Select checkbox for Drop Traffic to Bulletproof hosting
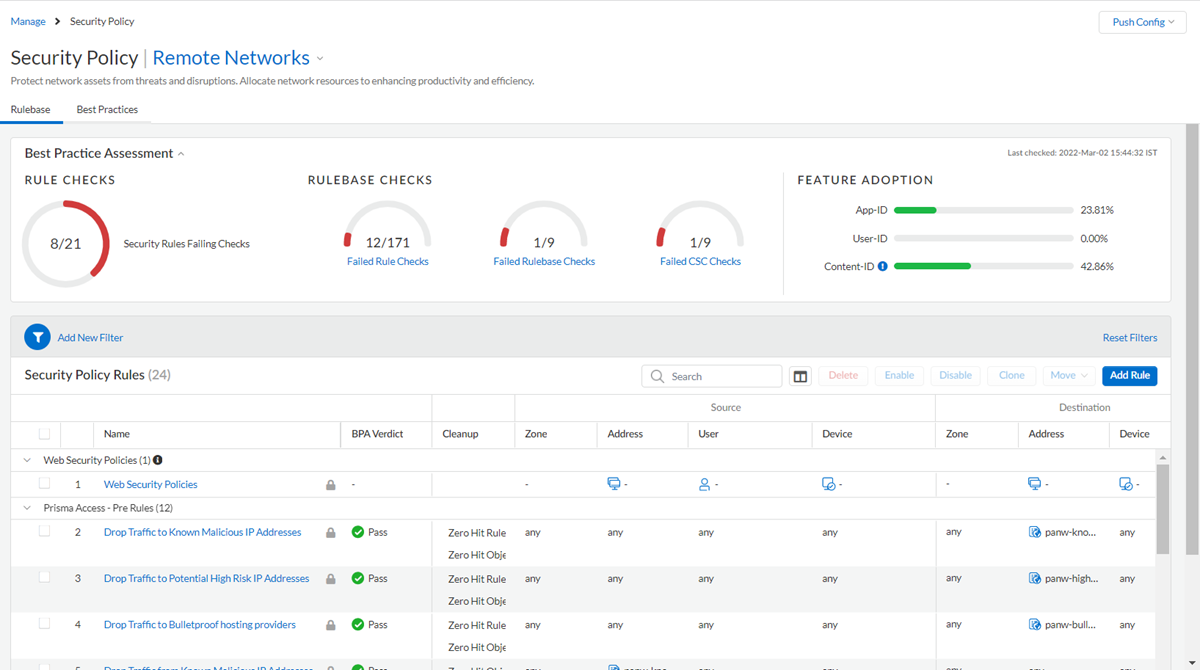 [x=44, y=624]
